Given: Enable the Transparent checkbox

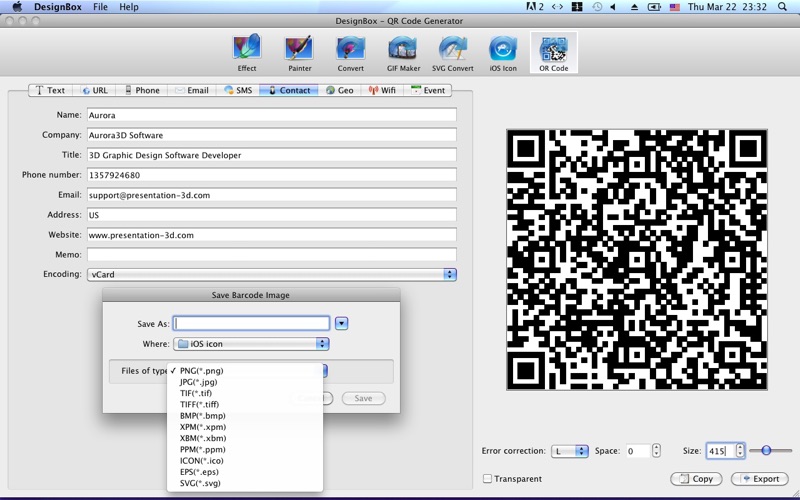Looking at the screenshot, I should pos(487,479).
